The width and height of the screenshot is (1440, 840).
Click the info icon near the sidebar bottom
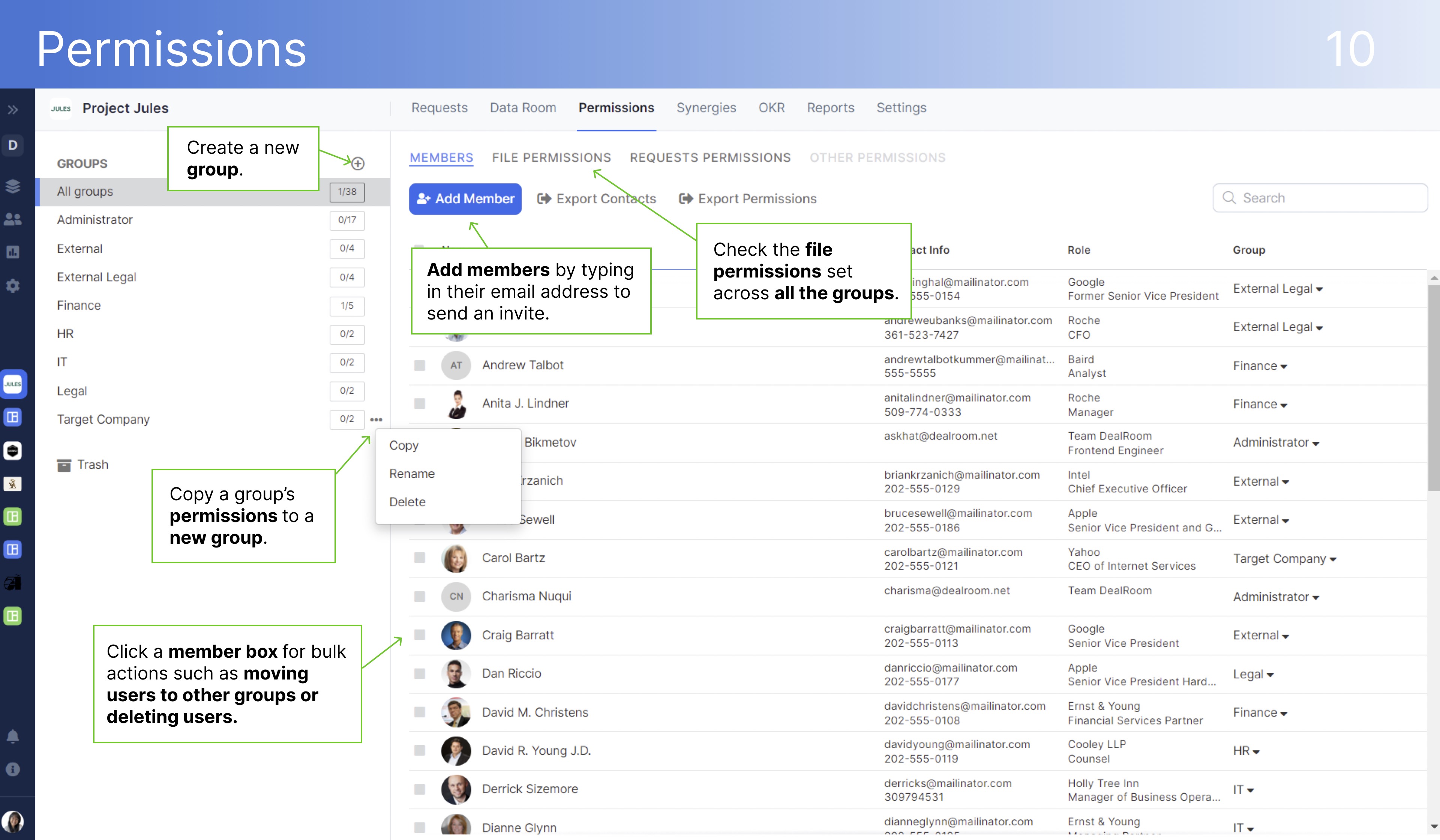13,769
